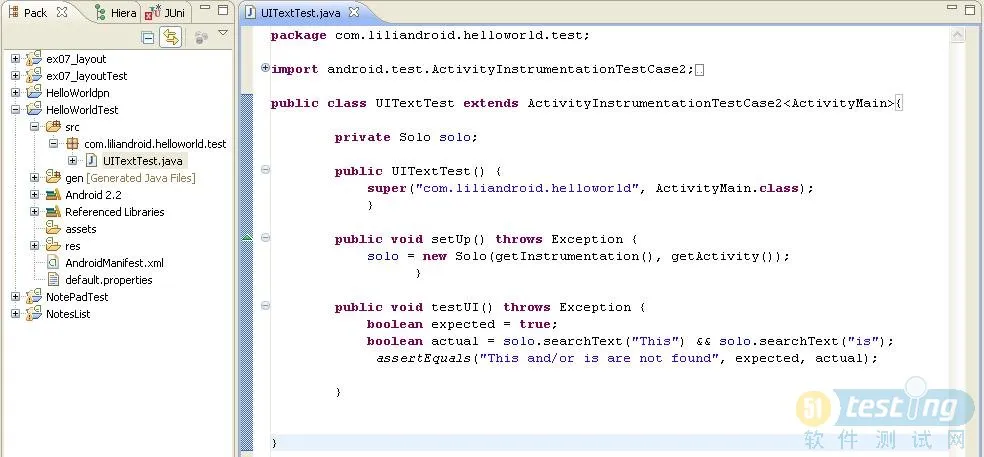The image size is (984, 457).
Task: Expand Referenced Libraries node
Action: pyautogui.click(x=35, y=212)
